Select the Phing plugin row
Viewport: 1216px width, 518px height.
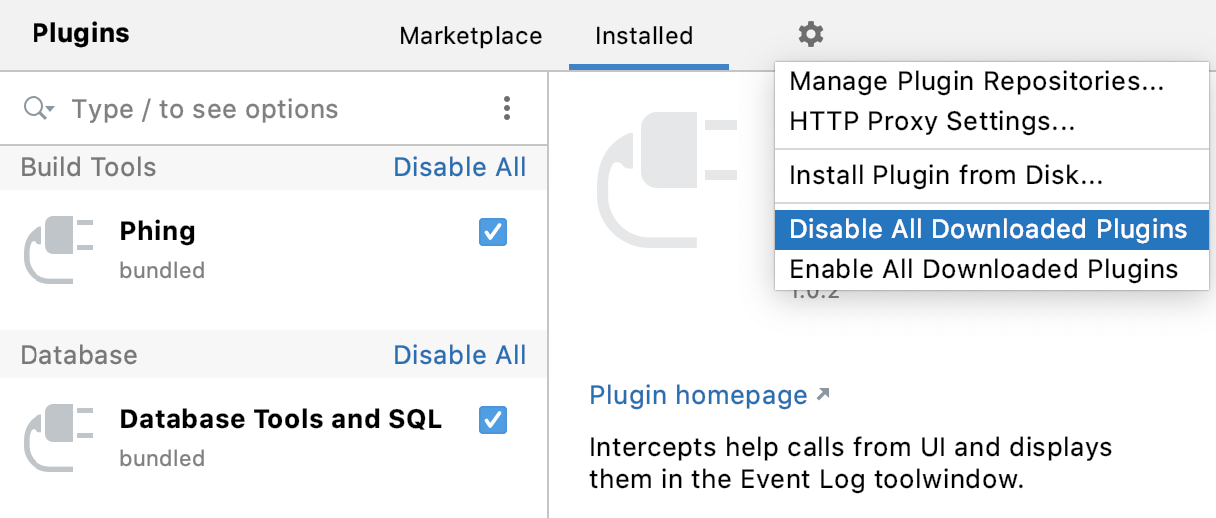pos(273,250)
